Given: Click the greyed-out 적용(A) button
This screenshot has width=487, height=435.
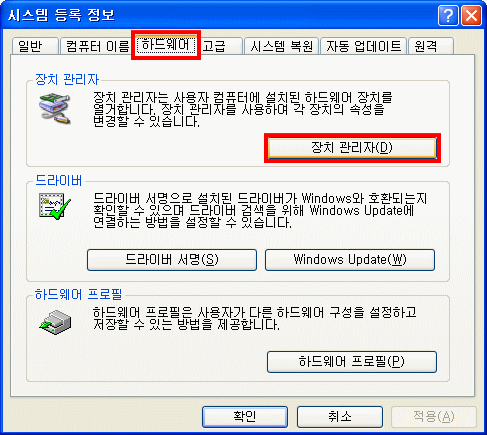Looking at the screenshot, I should point(434,417).
